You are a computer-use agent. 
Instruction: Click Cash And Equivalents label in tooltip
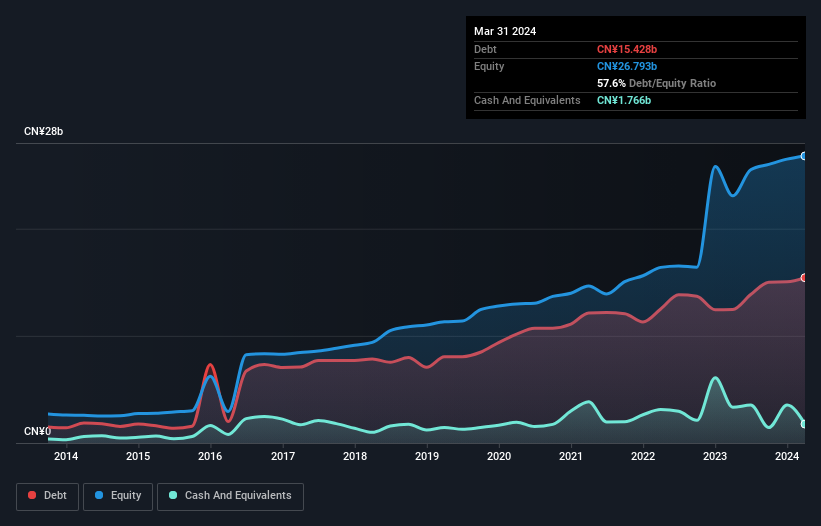(527, 100)
